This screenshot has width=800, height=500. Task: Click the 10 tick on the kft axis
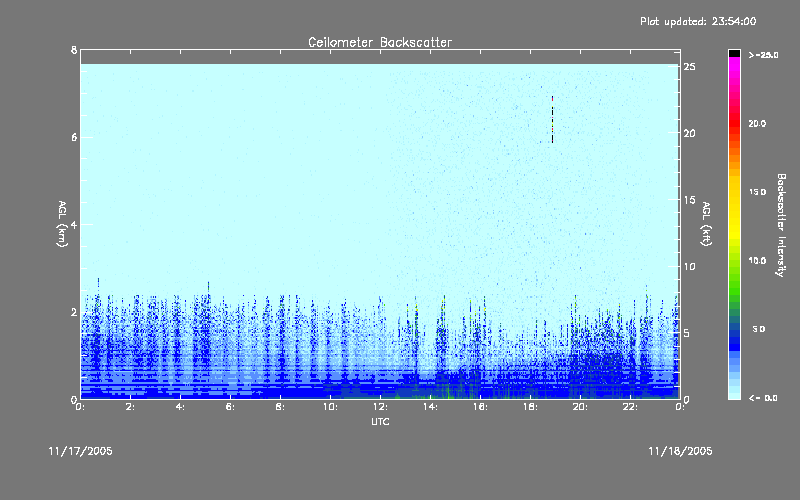690,266
